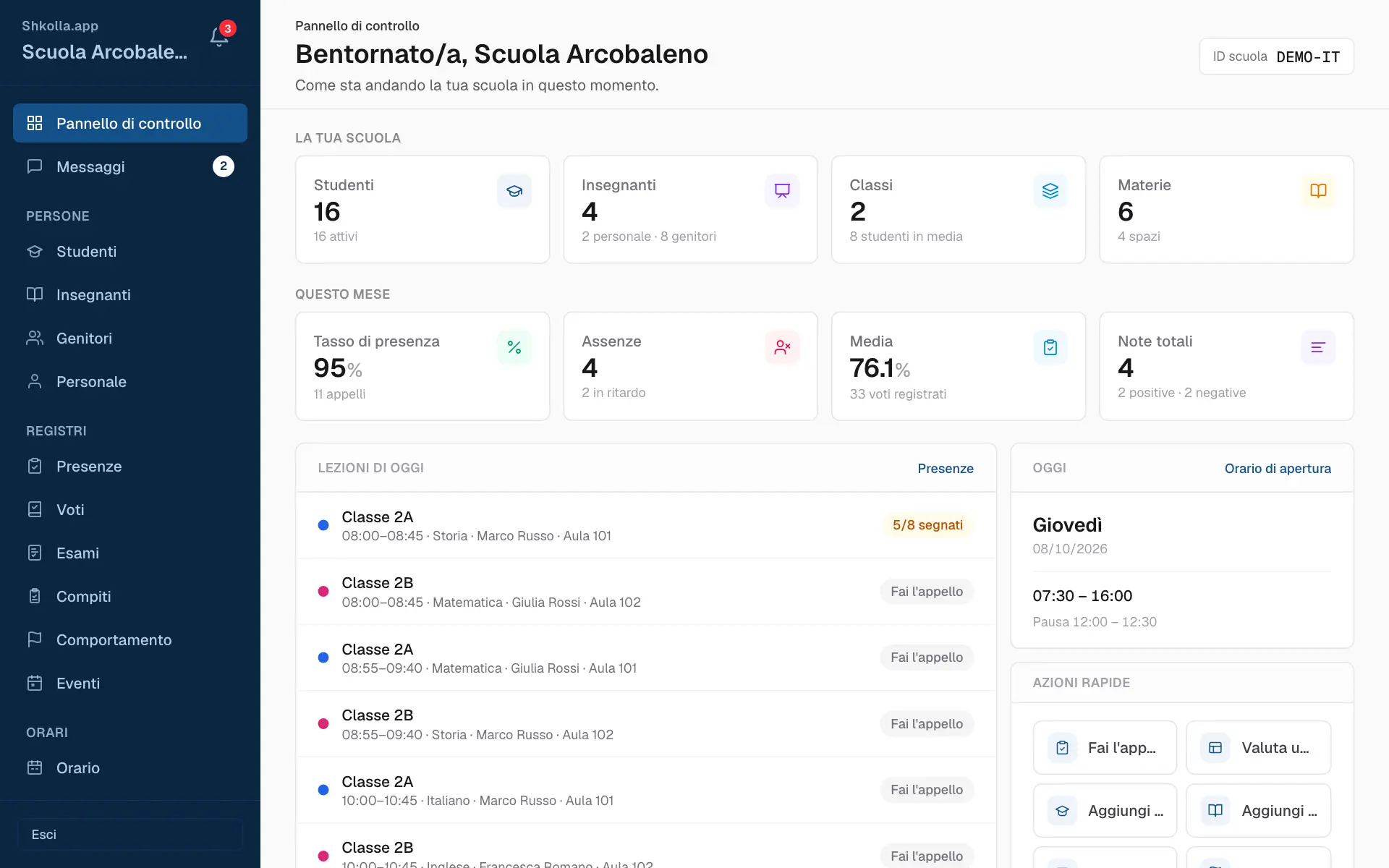Click the Tasso di presenza percent icon
This screenshot has height=868, width=1389.
(514, 347)
